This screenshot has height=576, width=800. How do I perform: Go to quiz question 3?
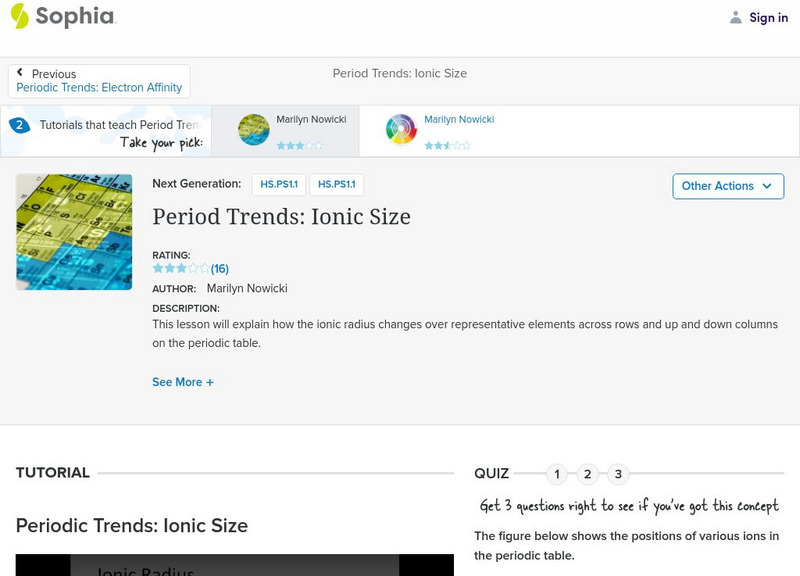click(x=618, y=474)
